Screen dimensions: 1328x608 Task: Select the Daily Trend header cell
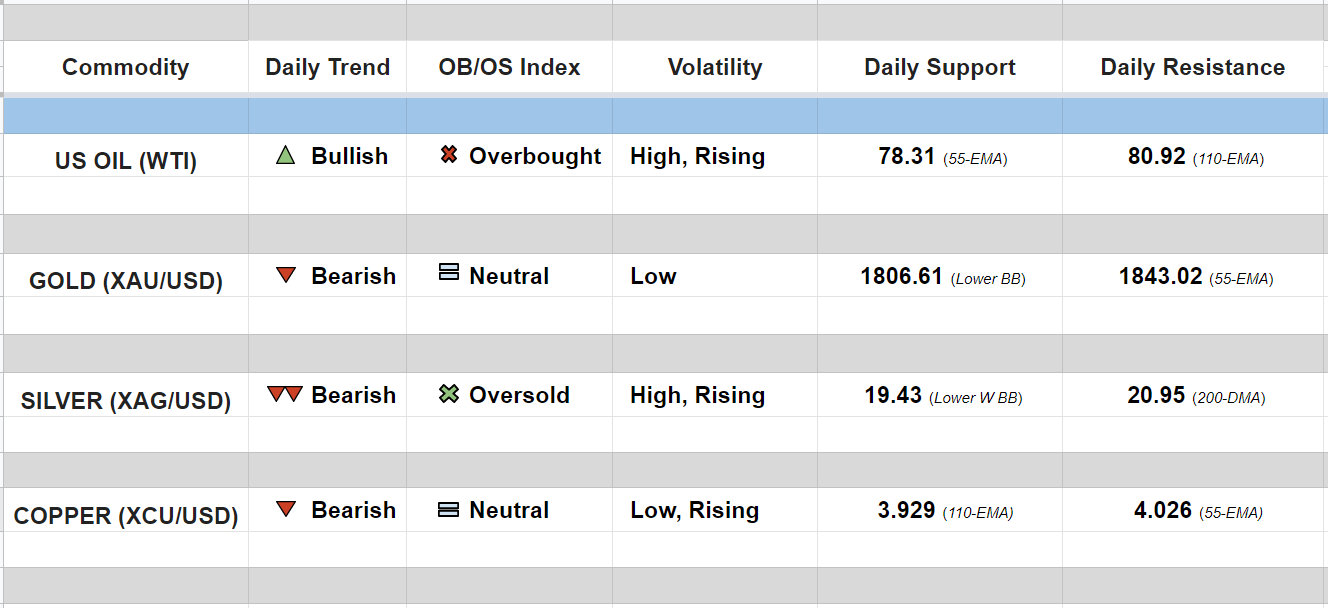327,67
